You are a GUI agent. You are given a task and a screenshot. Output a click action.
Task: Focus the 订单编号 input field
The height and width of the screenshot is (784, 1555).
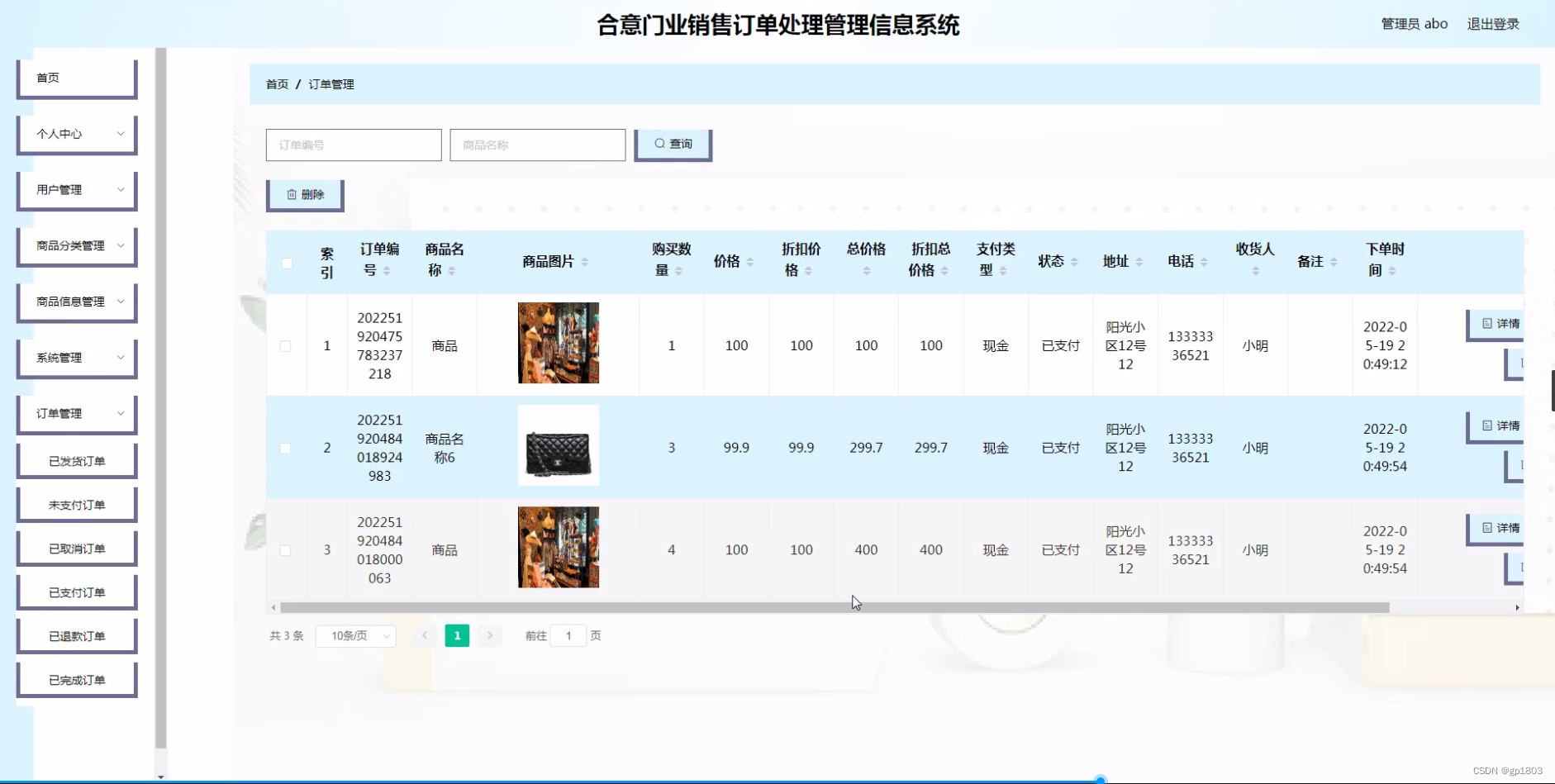[354, 145]
